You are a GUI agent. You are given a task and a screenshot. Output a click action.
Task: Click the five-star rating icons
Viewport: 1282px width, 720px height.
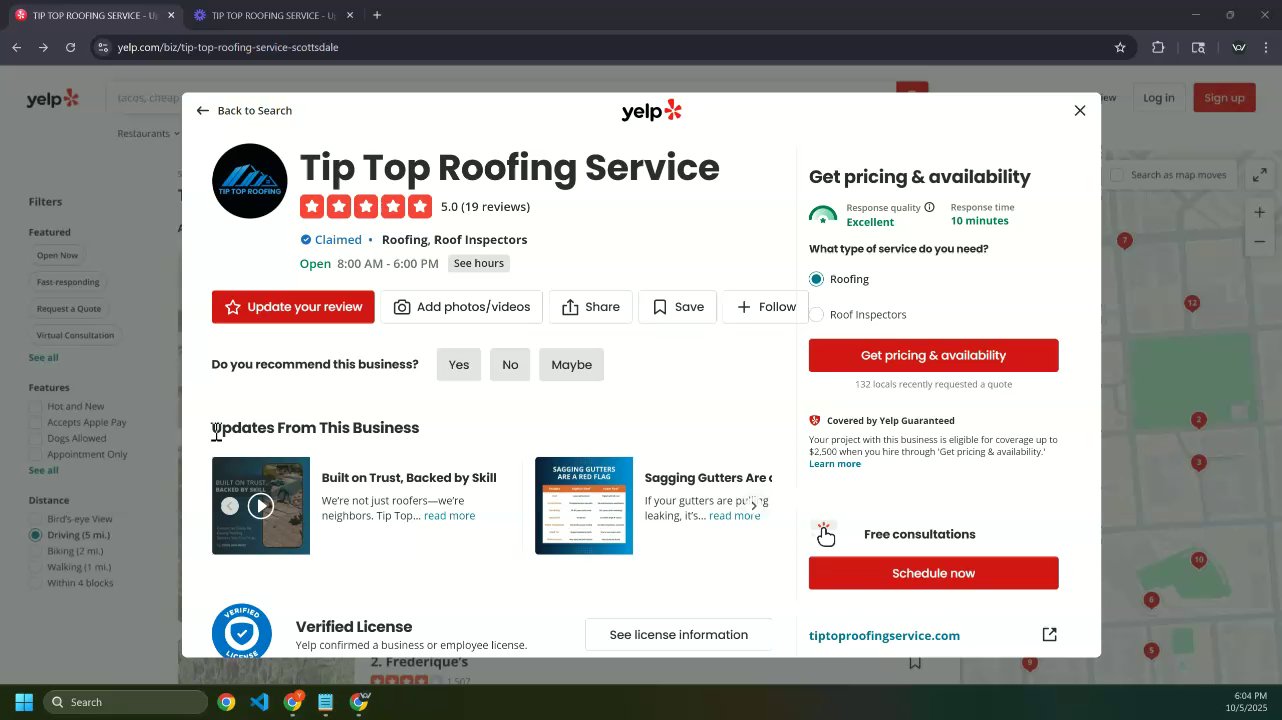click(366, 207)
